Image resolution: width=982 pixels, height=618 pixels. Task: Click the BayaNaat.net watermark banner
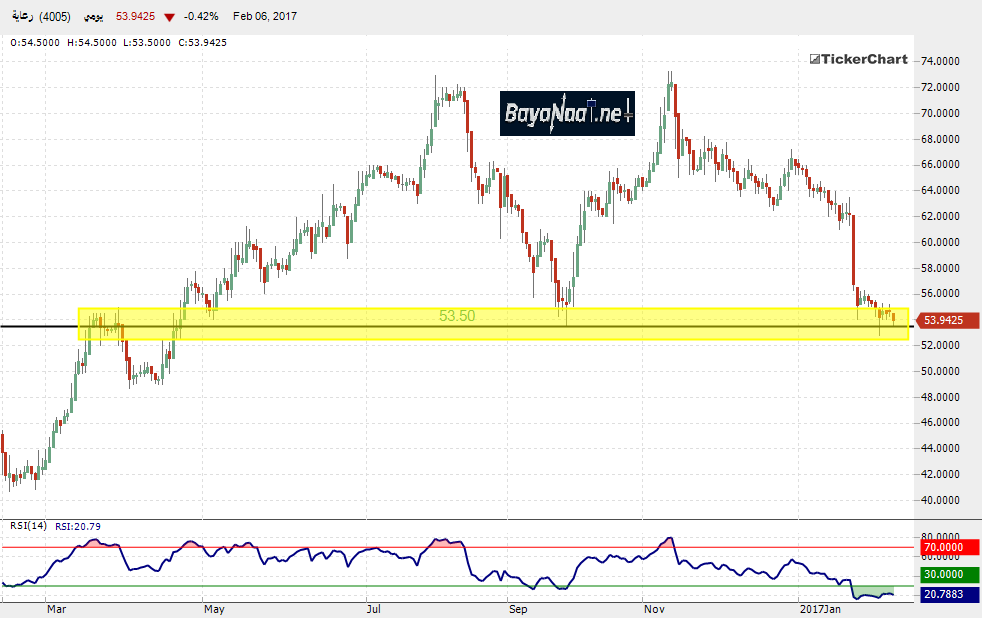tap(567, 114)
